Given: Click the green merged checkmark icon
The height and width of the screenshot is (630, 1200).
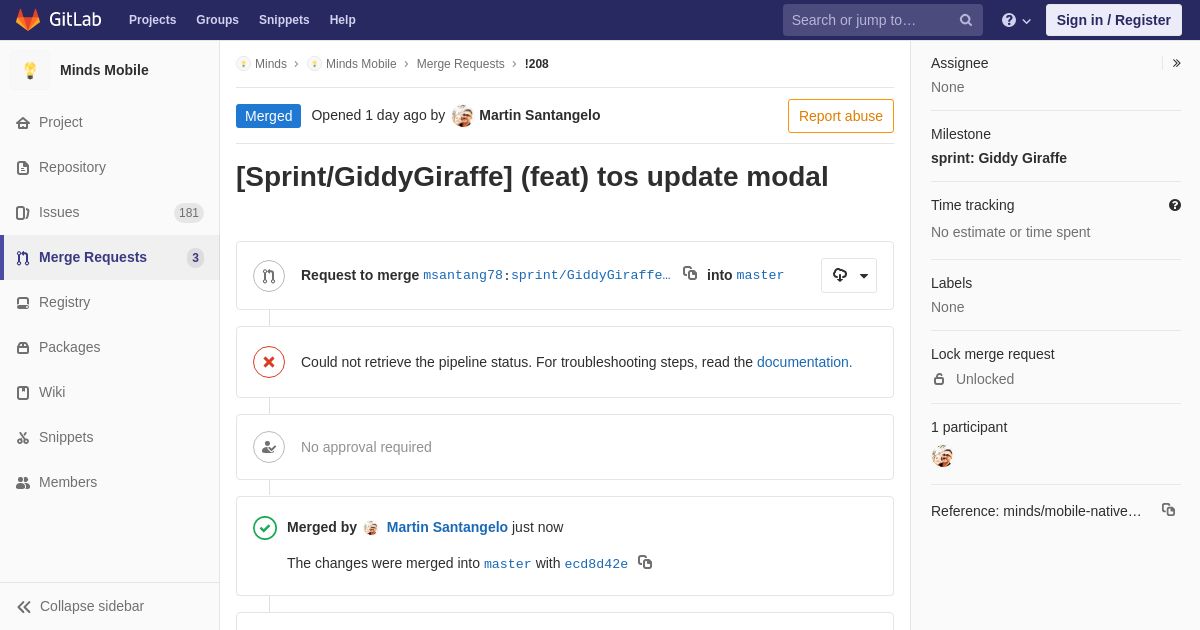Looking at the screenshot, I should point(265,528).
